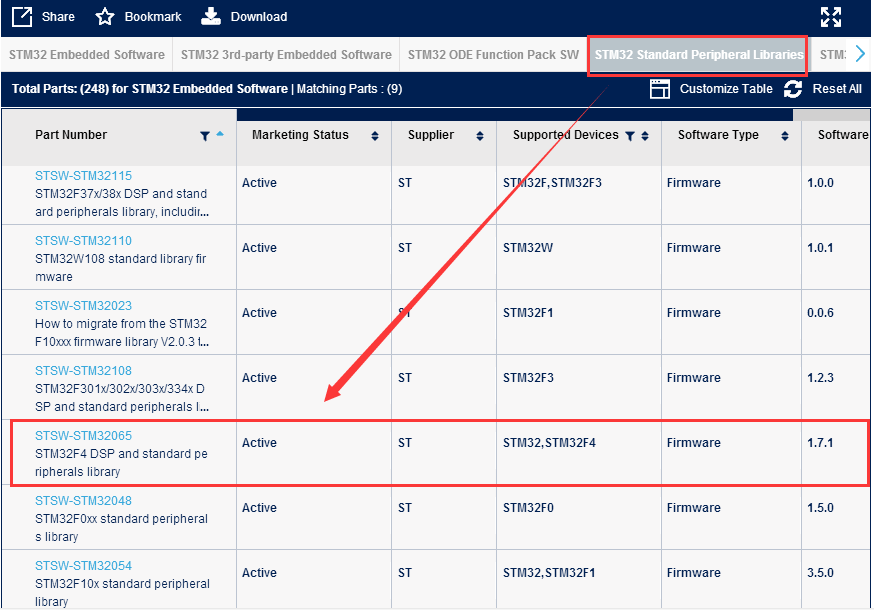Click STM32F4 DSP and standard peripherals description

121,463
